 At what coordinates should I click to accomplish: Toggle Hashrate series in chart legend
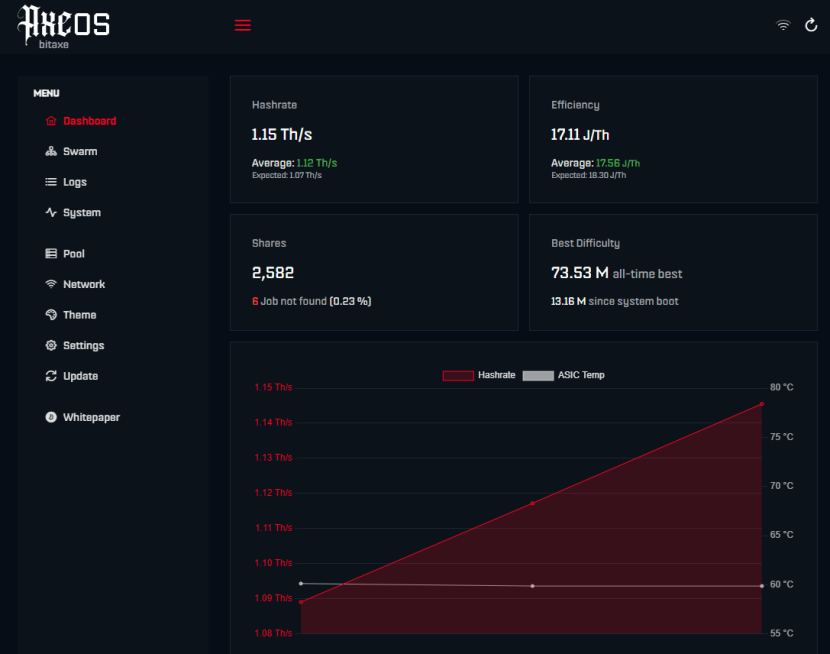point(479,375)
